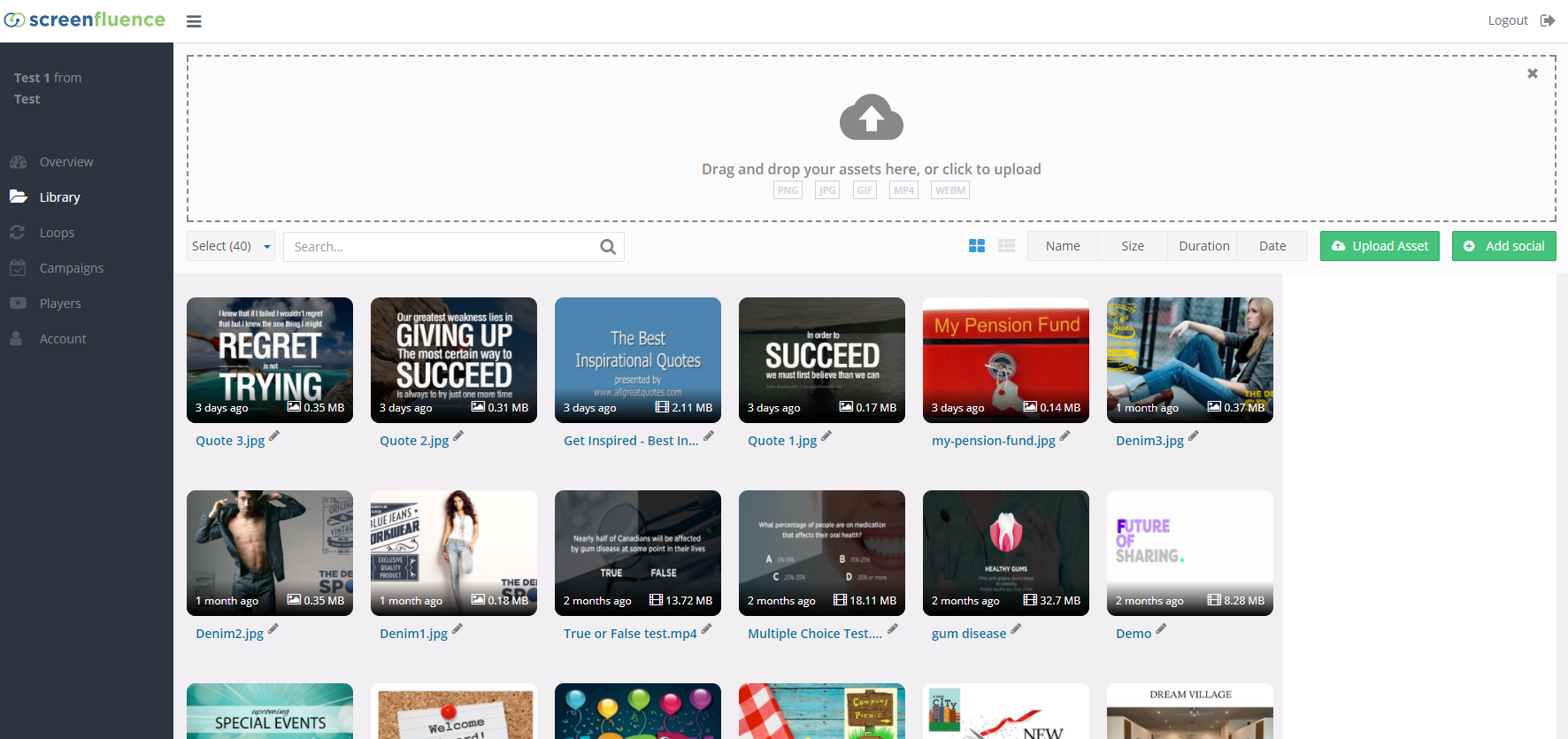
Task: Click pencil beside my-pension-fund.jpg
Action: [1065, 435]
